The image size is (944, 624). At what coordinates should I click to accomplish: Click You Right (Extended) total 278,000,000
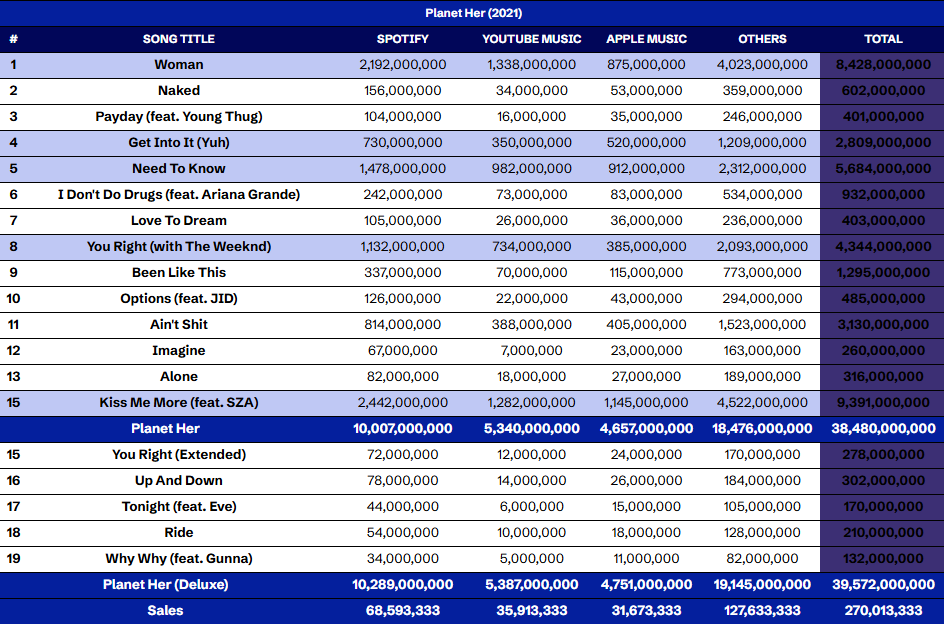[883, 454]
